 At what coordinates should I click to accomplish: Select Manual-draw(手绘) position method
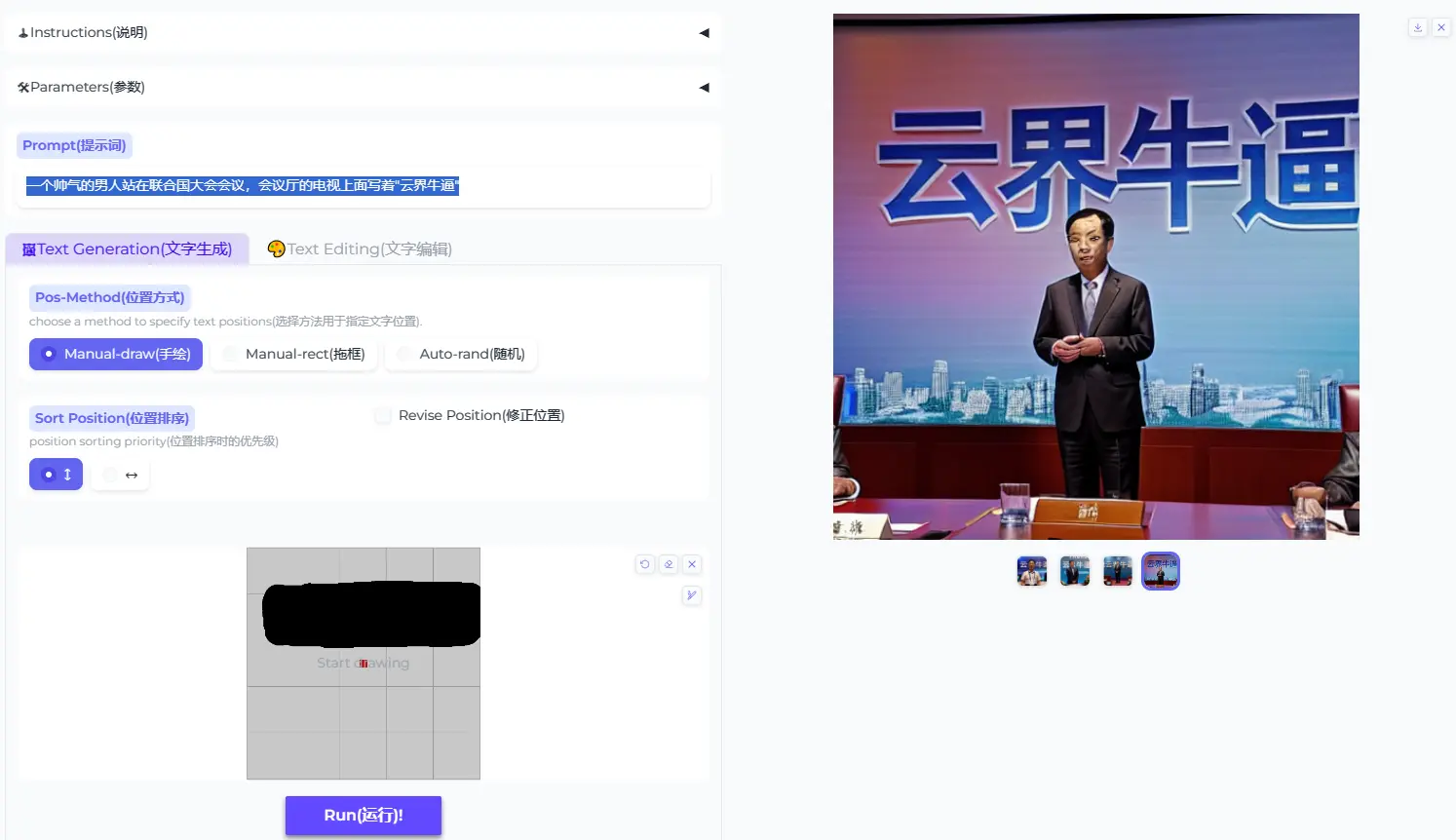click(x=116, y=354)
